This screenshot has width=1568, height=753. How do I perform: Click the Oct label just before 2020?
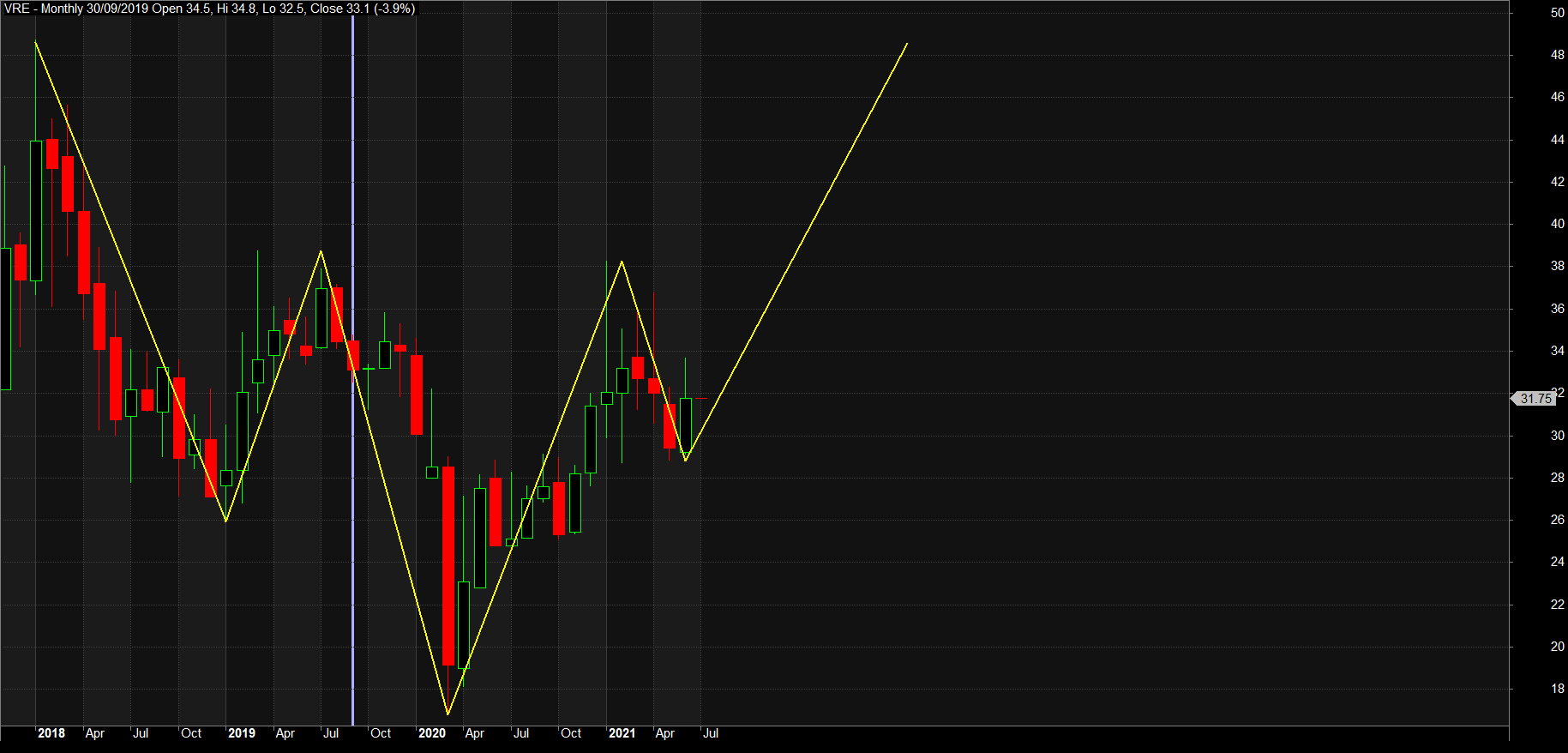point(381,733)
